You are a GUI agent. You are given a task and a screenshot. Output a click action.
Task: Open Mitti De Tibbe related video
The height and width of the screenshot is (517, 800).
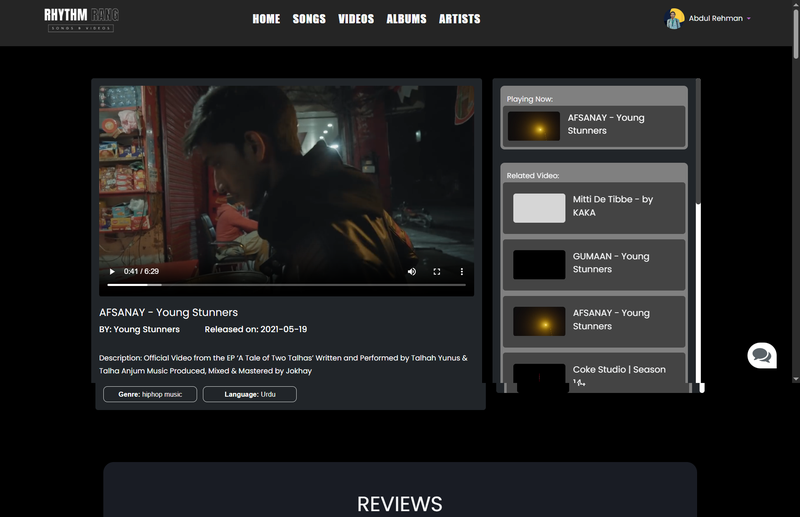point(594,208)
